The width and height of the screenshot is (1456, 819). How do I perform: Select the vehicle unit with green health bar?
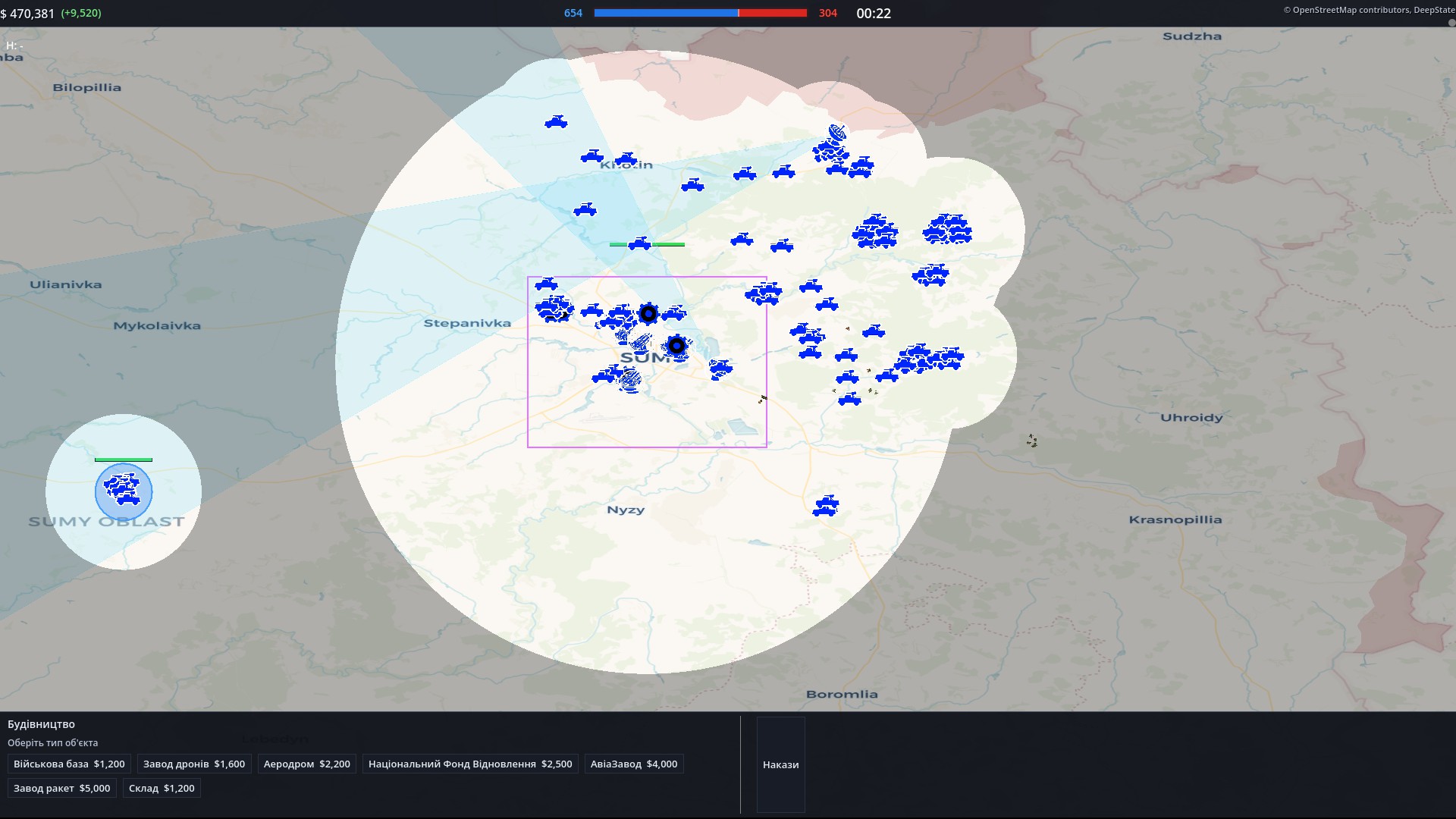click(x=640, y=243)
